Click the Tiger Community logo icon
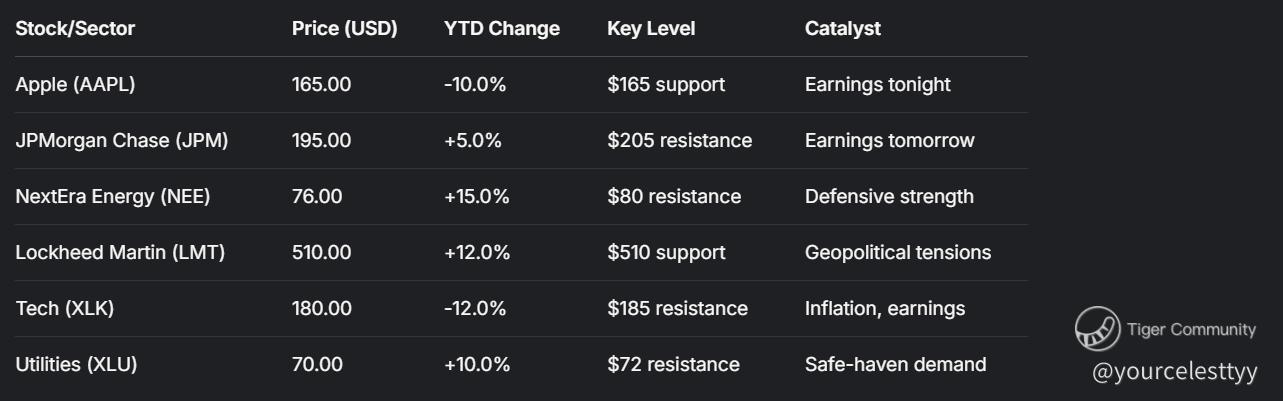 (1097, 329)
